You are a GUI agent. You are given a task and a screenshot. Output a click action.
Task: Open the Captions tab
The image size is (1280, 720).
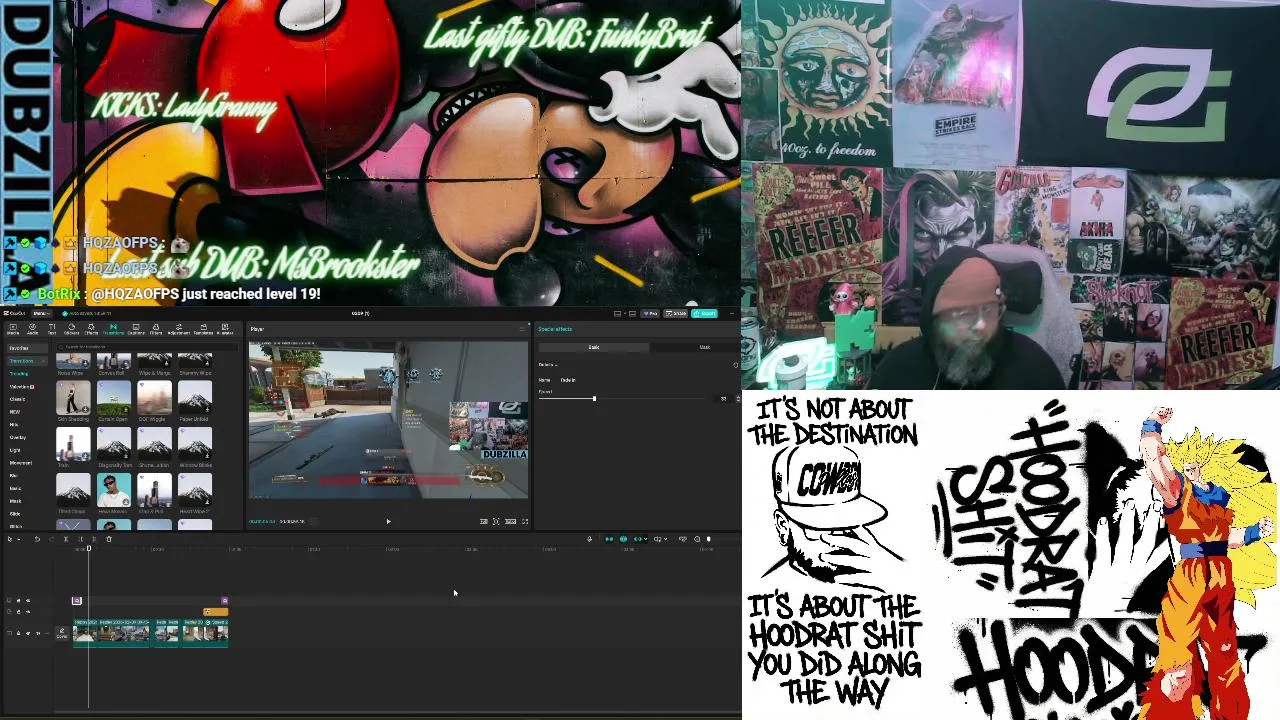(x=136, y=330)
